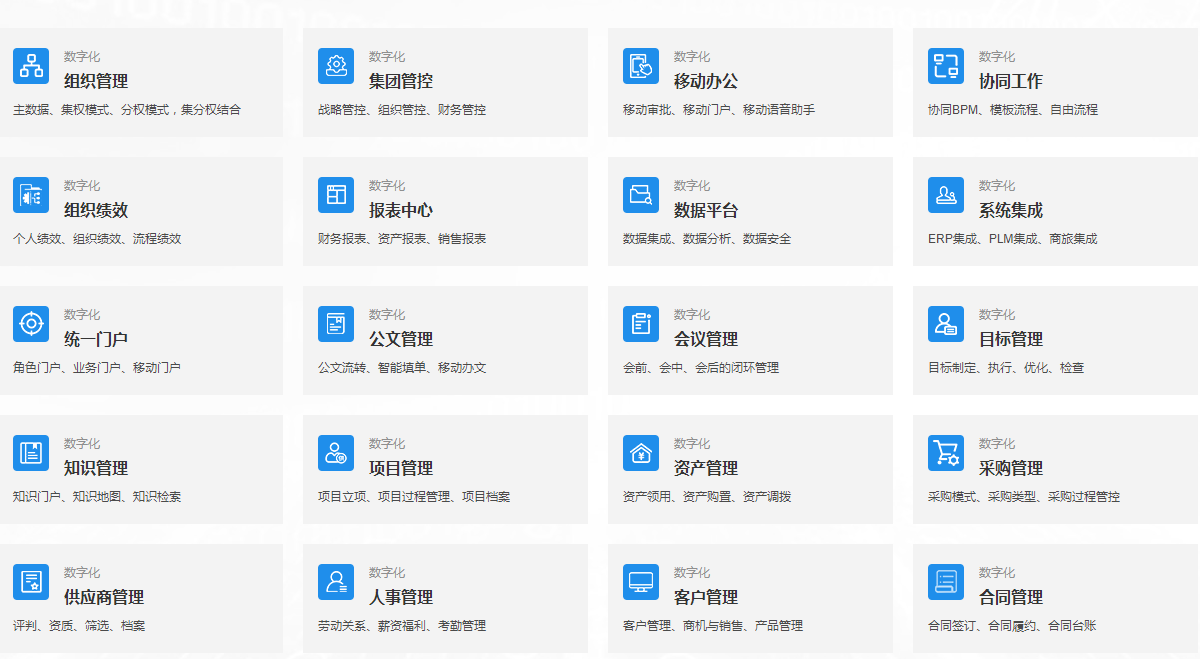Click the 协同工作 module icon

click(946, 65)
